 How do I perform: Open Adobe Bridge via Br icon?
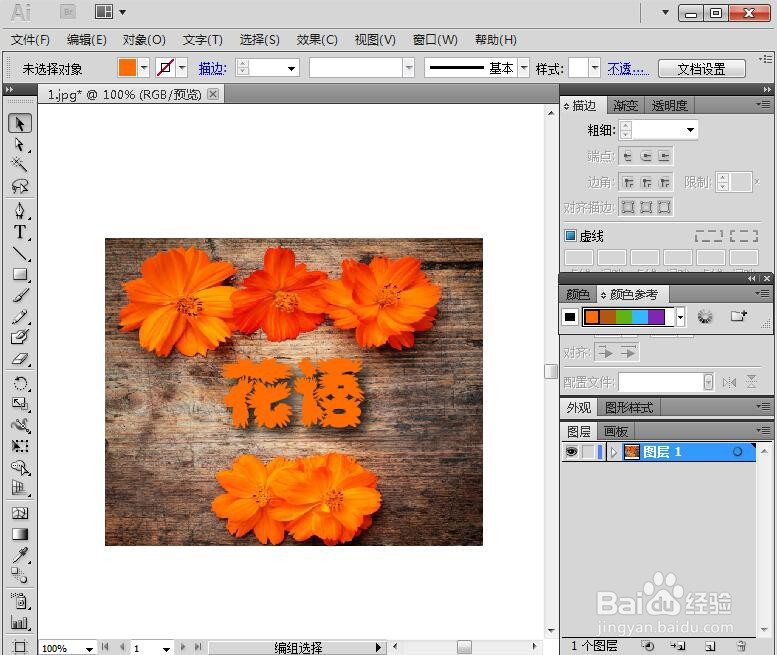pos(68,12)
